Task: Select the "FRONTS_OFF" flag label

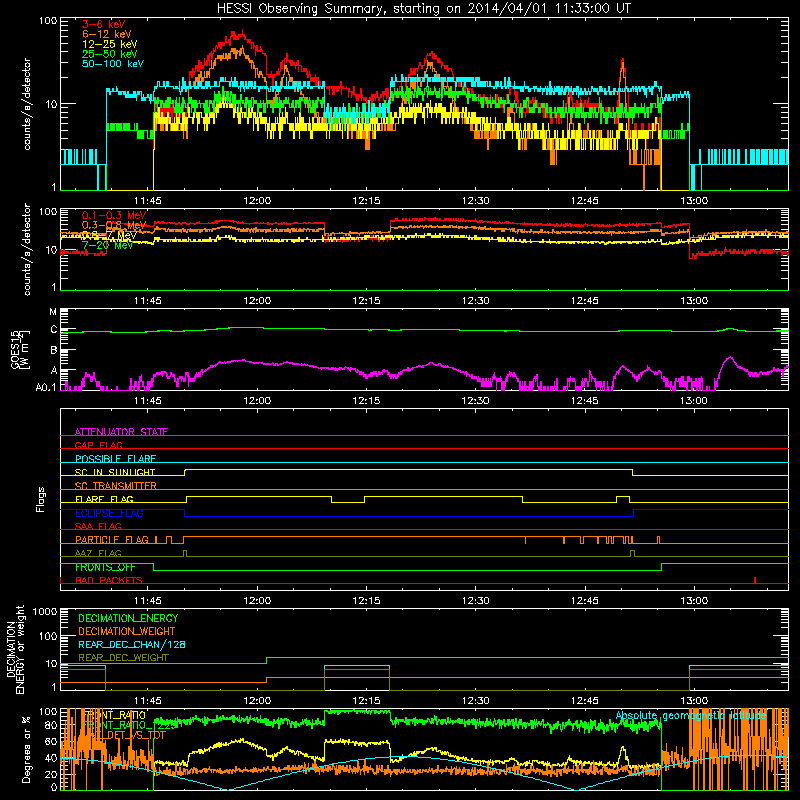Action: point(105,567)
